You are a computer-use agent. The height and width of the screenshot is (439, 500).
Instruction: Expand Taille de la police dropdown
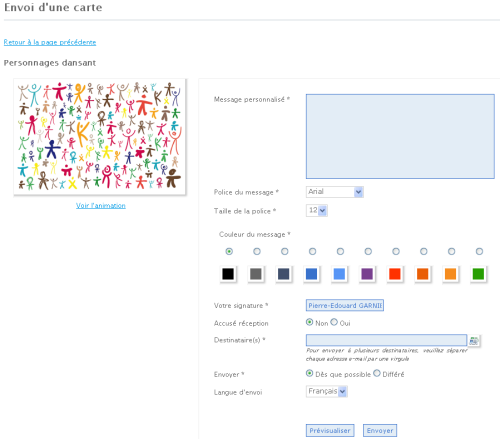[x=317, y=210]
